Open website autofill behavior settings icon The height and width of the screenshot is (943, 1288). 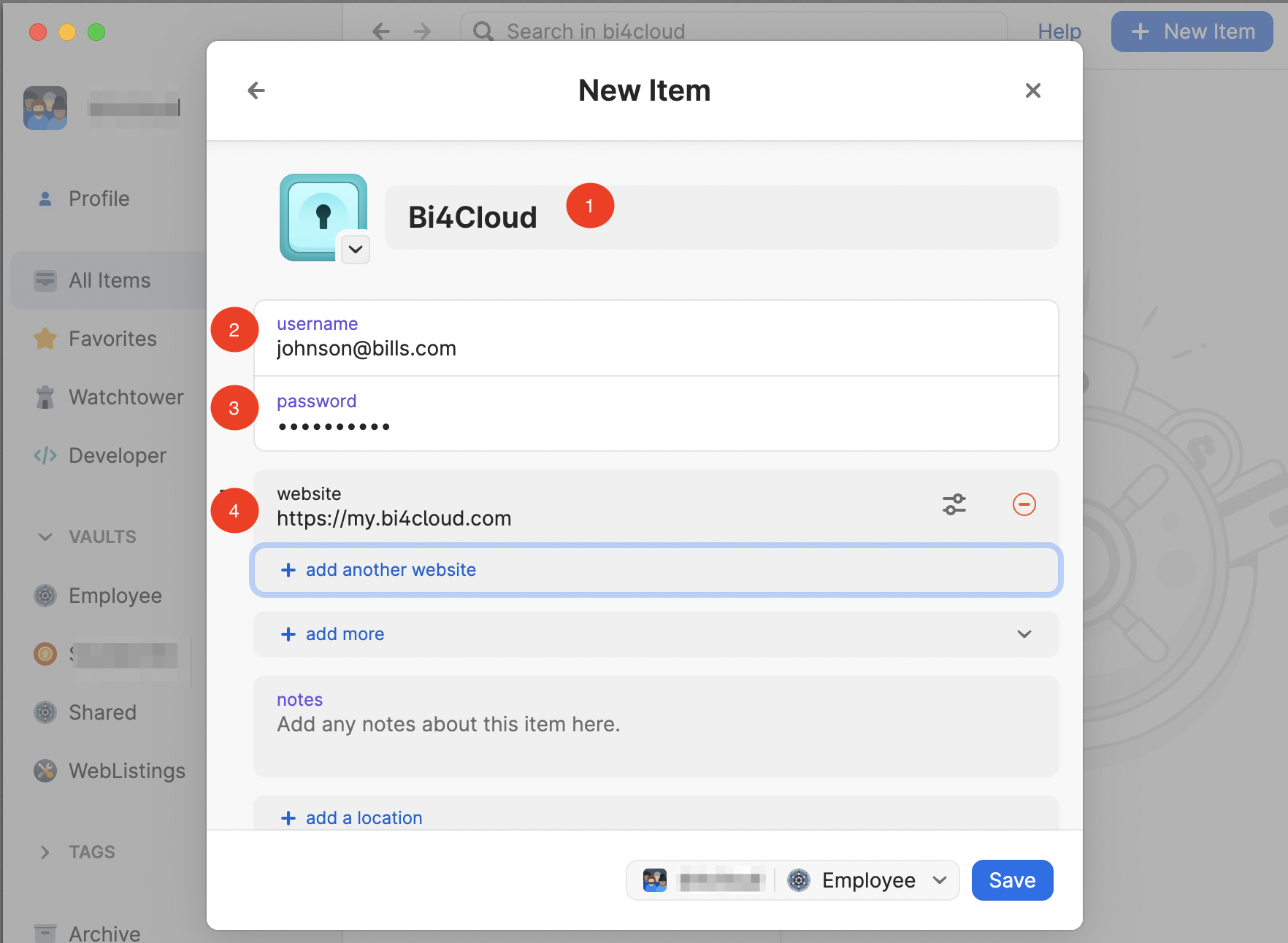[x=954, y=504]
